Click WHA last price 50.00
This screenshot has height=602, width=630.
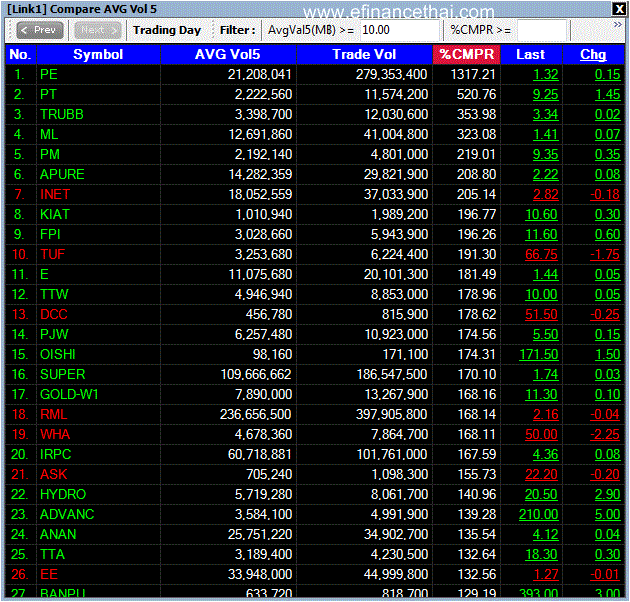pos(542,434)
